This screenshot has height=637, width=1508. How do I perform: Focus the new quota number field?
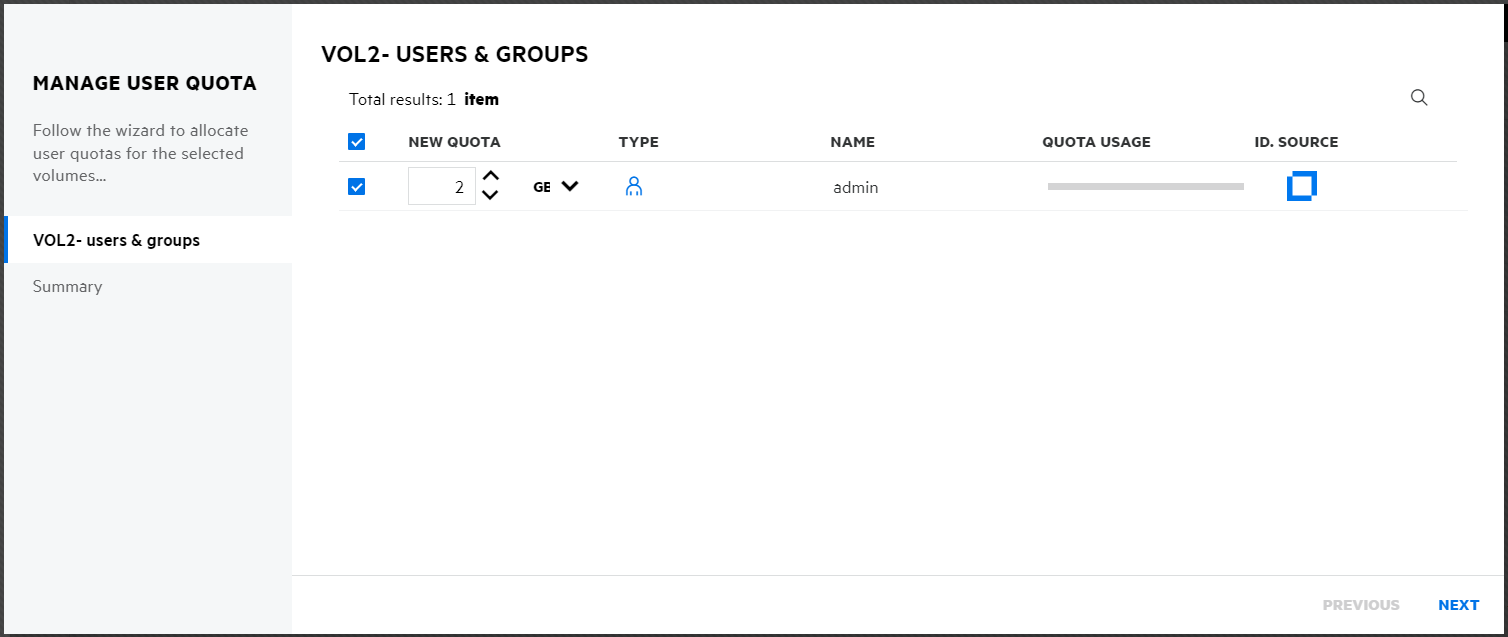[441, 187]
